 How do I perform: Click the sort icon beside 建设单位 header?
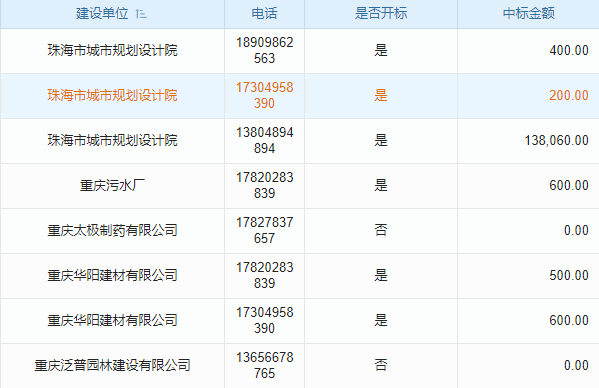click(x=141, y=14)
